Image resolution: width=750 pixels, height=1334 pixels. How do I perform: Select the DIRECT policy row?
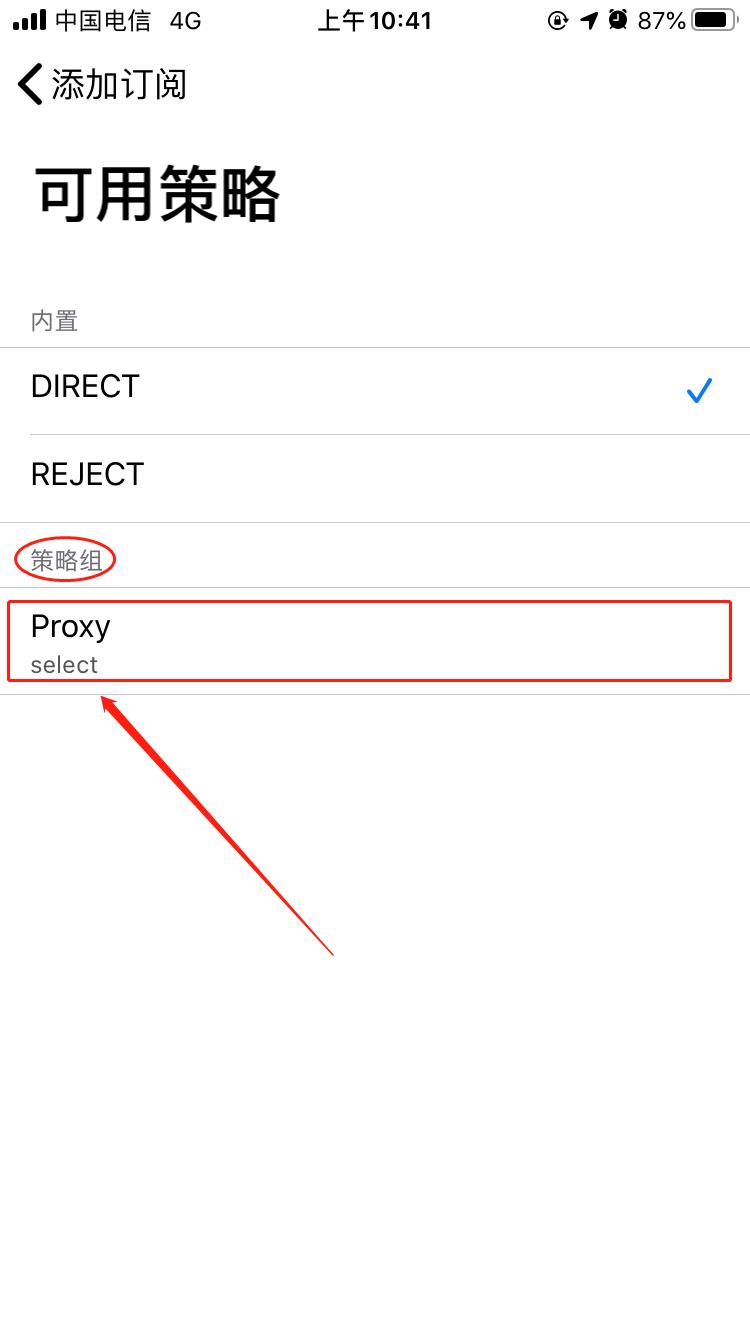click(x=375, y=391)
